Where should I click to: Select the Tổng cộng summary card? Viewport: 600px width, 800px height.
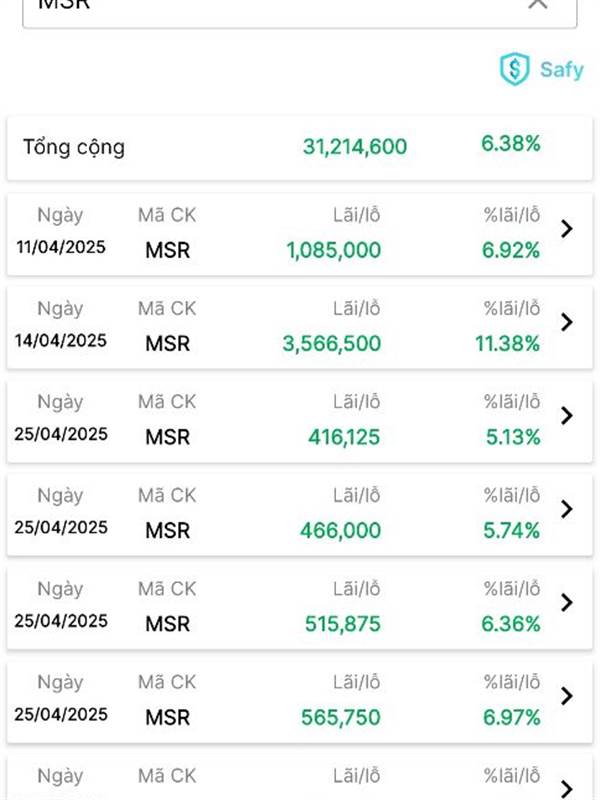click(300, 148)
